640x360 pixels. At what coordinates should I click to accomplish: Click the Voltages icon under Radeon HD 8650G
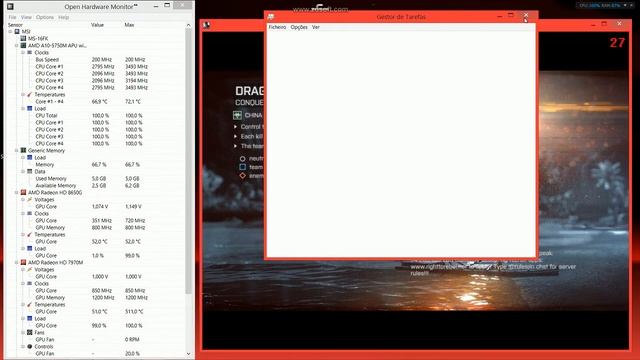tap(29, 200)
